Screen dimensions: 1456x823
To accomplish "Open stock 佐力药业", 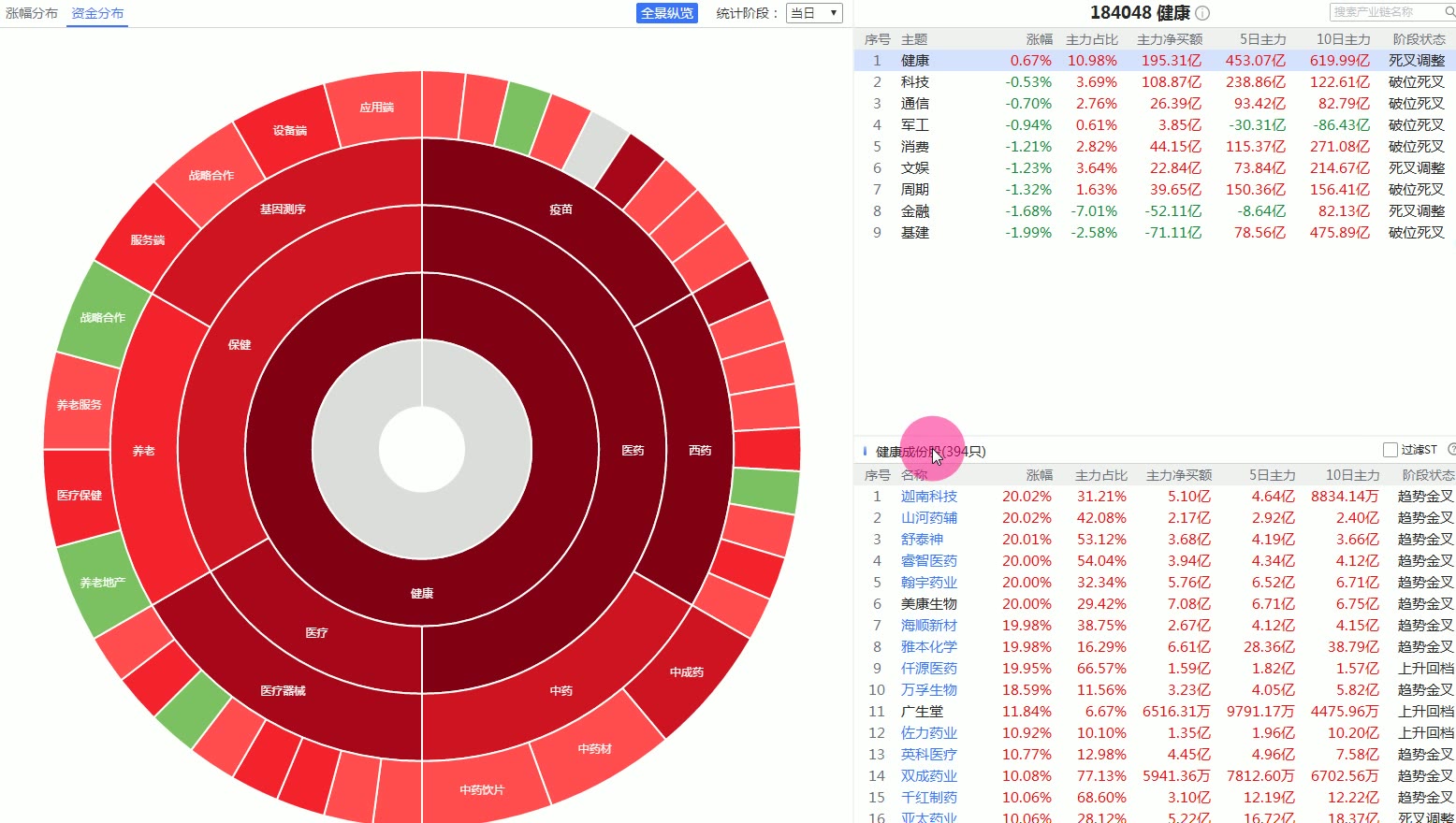I will pyautogui.click(x=928, y=732).
